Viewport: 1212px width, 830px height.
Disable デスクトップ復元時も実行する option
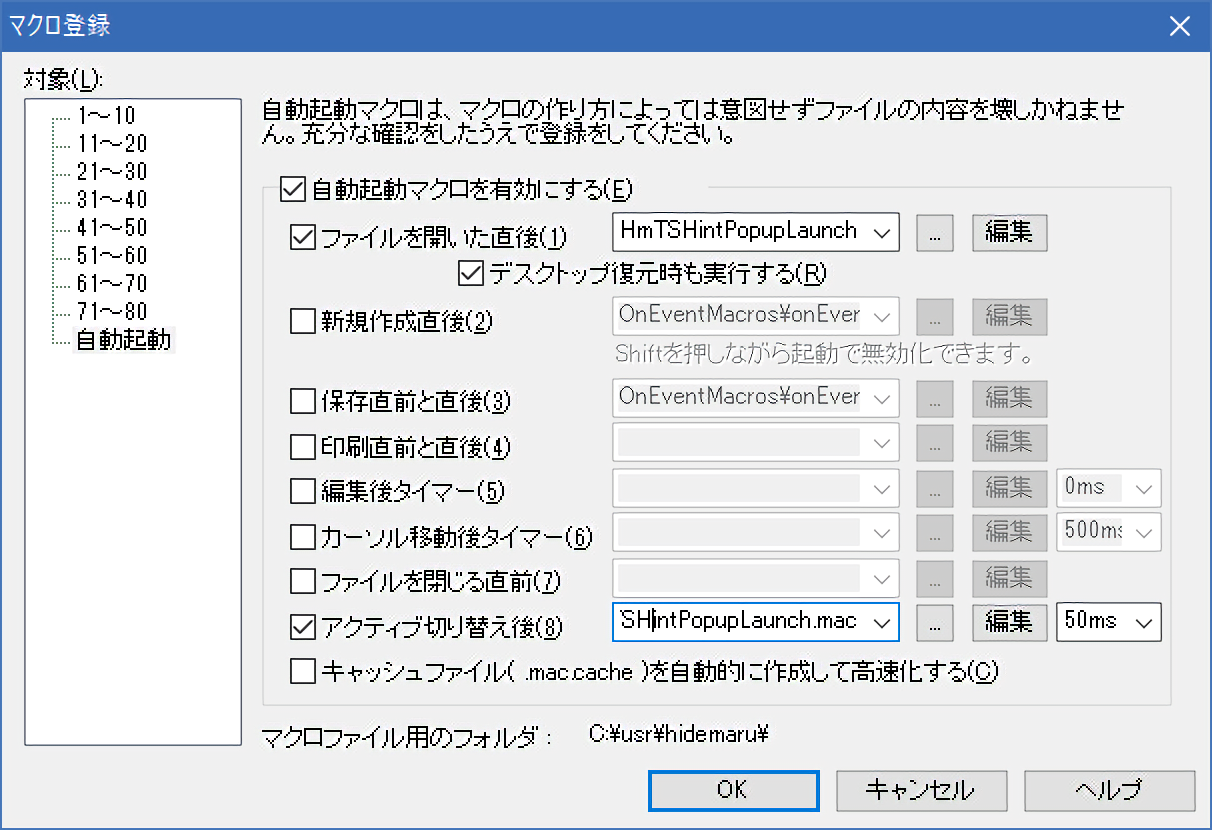469,272
